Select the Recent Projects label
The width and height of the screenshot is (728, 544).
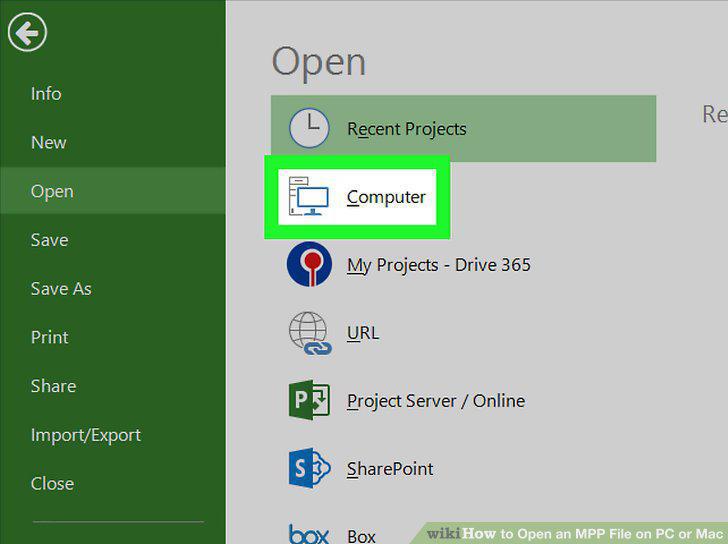click(407, 129)
